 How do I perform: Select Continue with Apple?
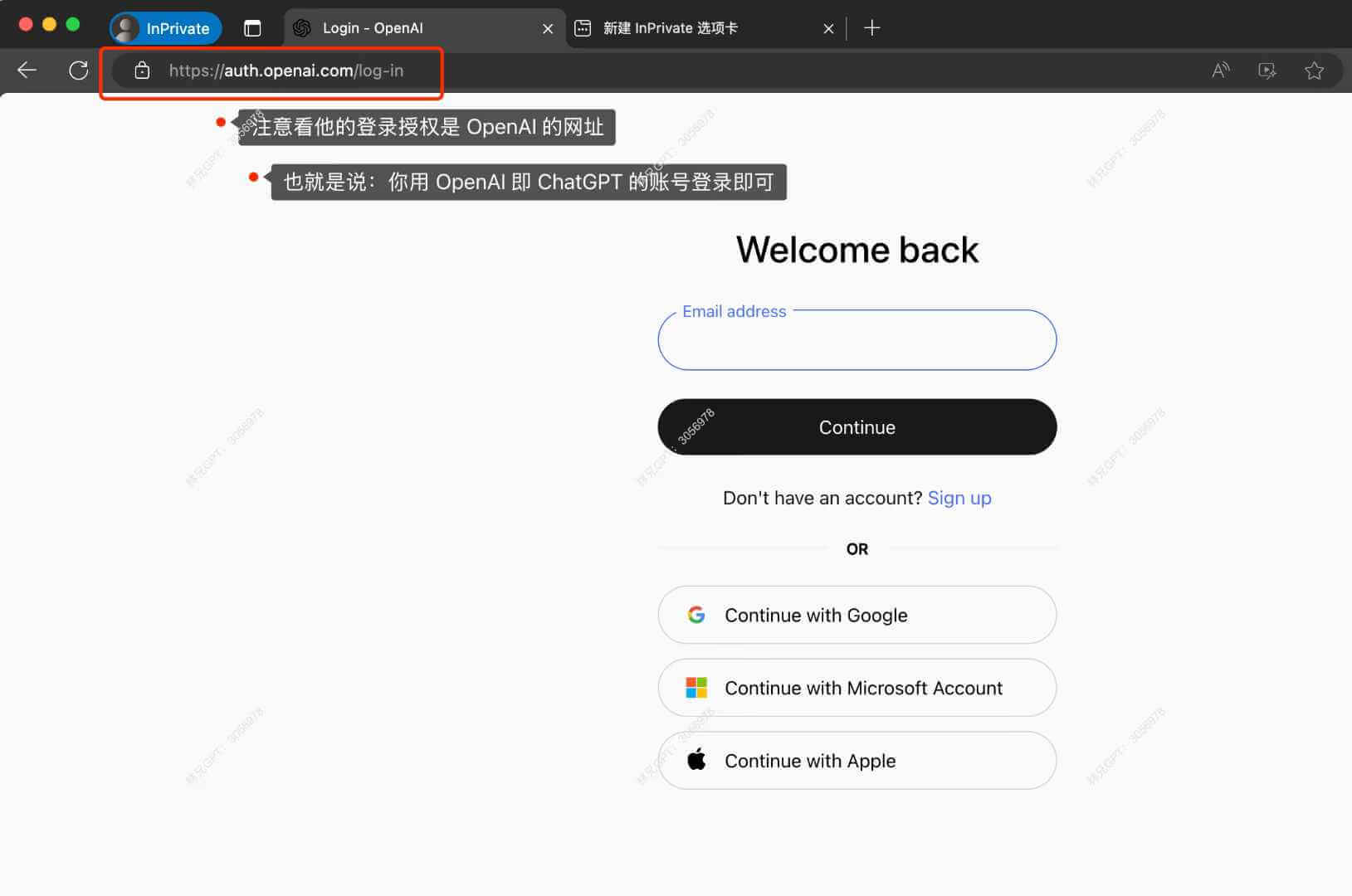pos(857,761)
